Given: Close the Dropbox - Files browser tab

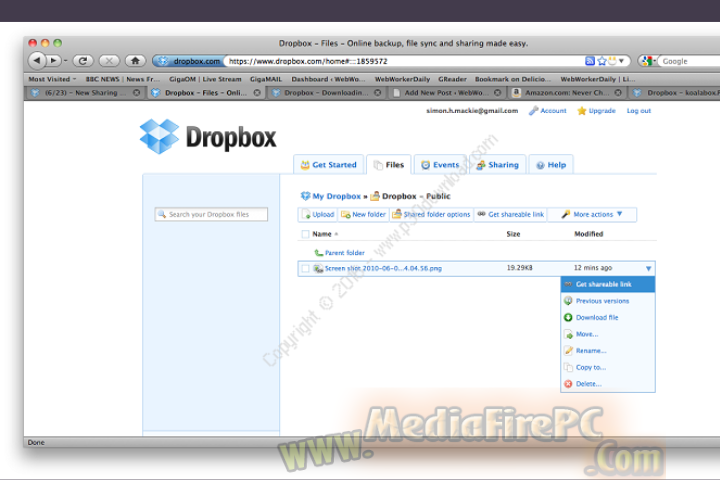Looking at the screenshot, I should point(257,93).
